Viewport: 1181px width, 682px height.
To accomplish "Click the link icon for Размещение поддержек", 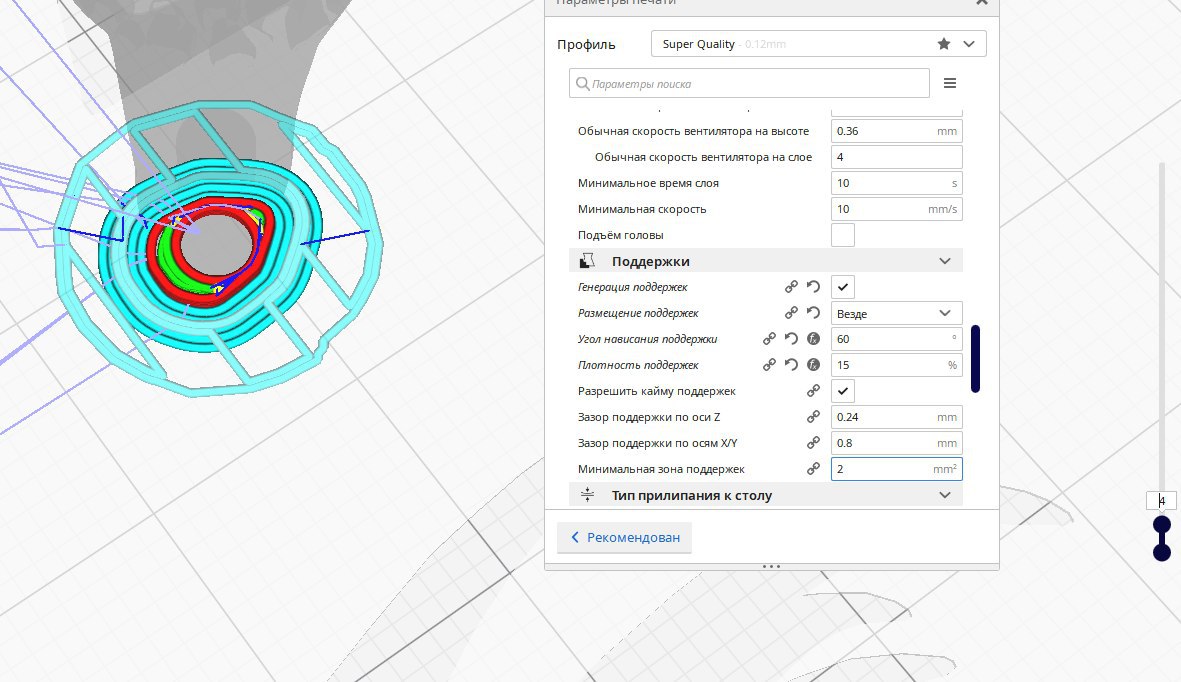I will pyautogui.click(x=791, y=313).
